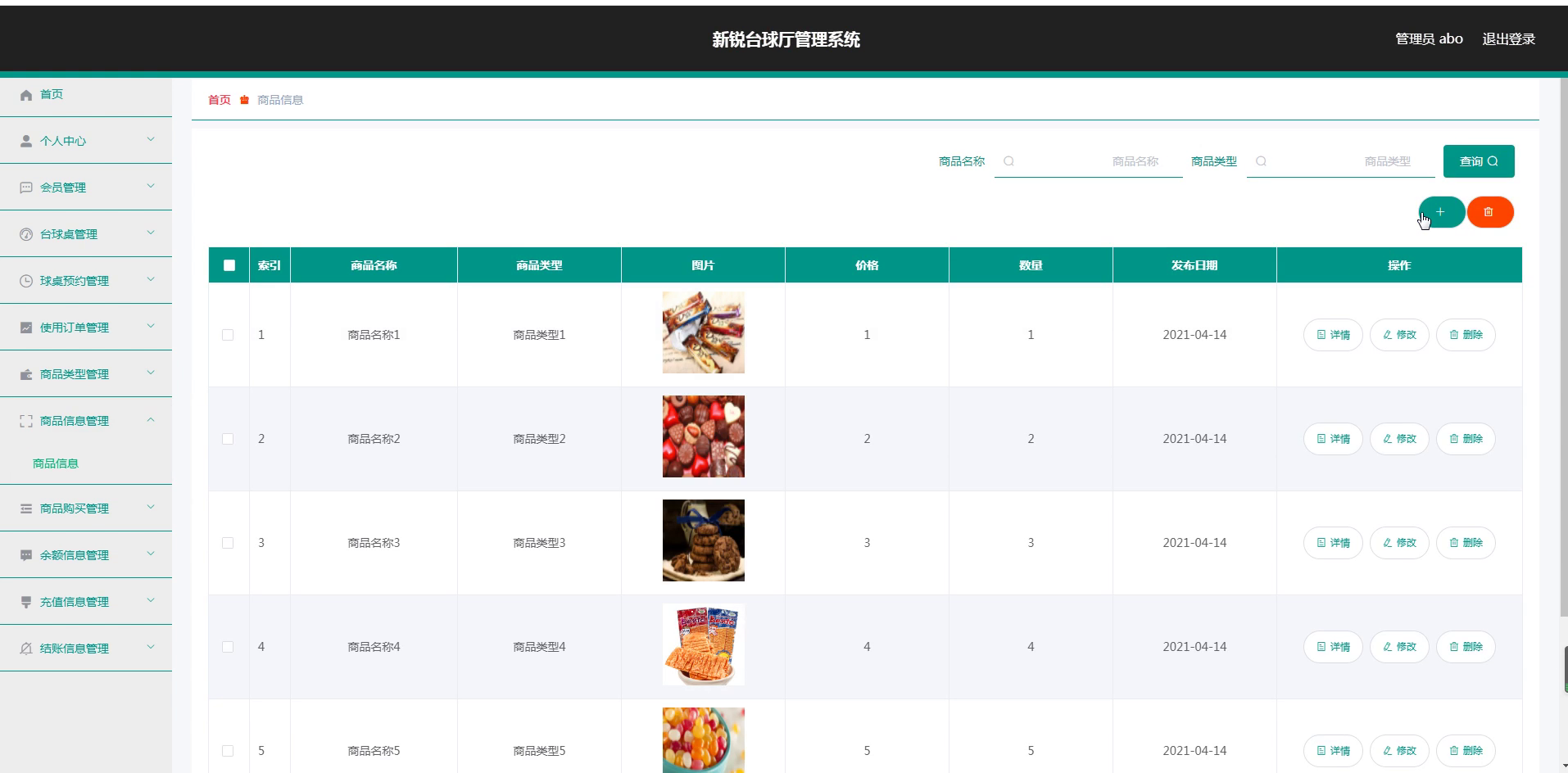The image size is (1568, 773).
Task: Open the 结账信息管理 menu label
Action: (x=75, y=649)
